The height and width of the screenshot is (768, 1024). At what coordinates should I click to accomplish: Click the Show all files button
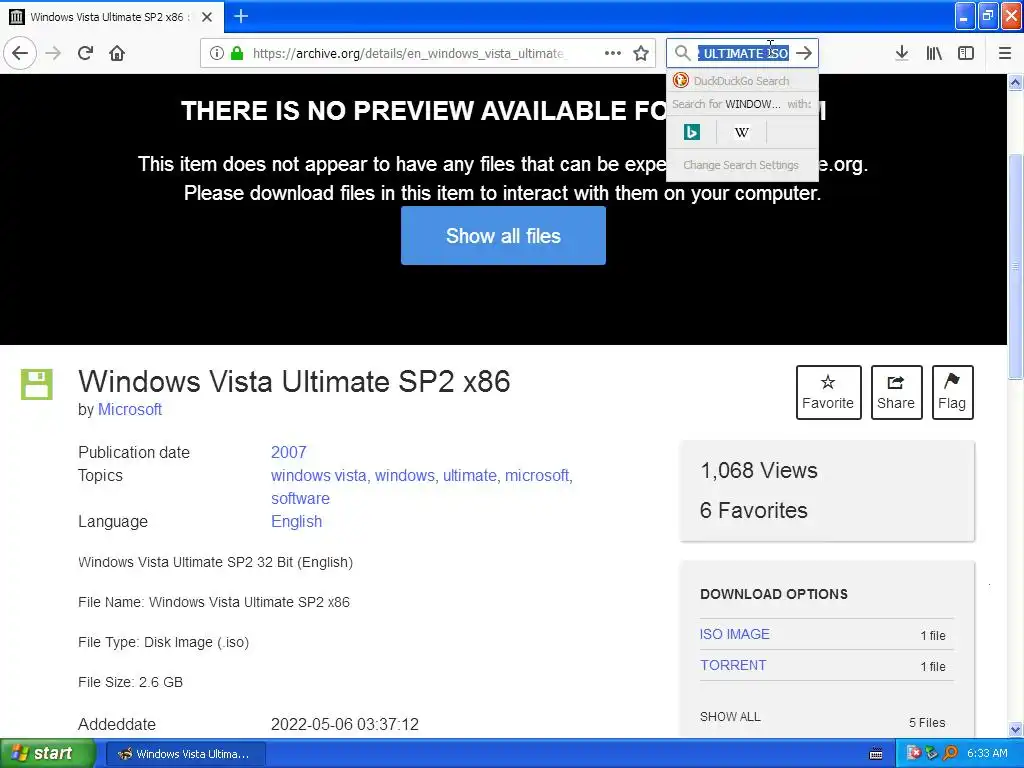tap(503, 236)
